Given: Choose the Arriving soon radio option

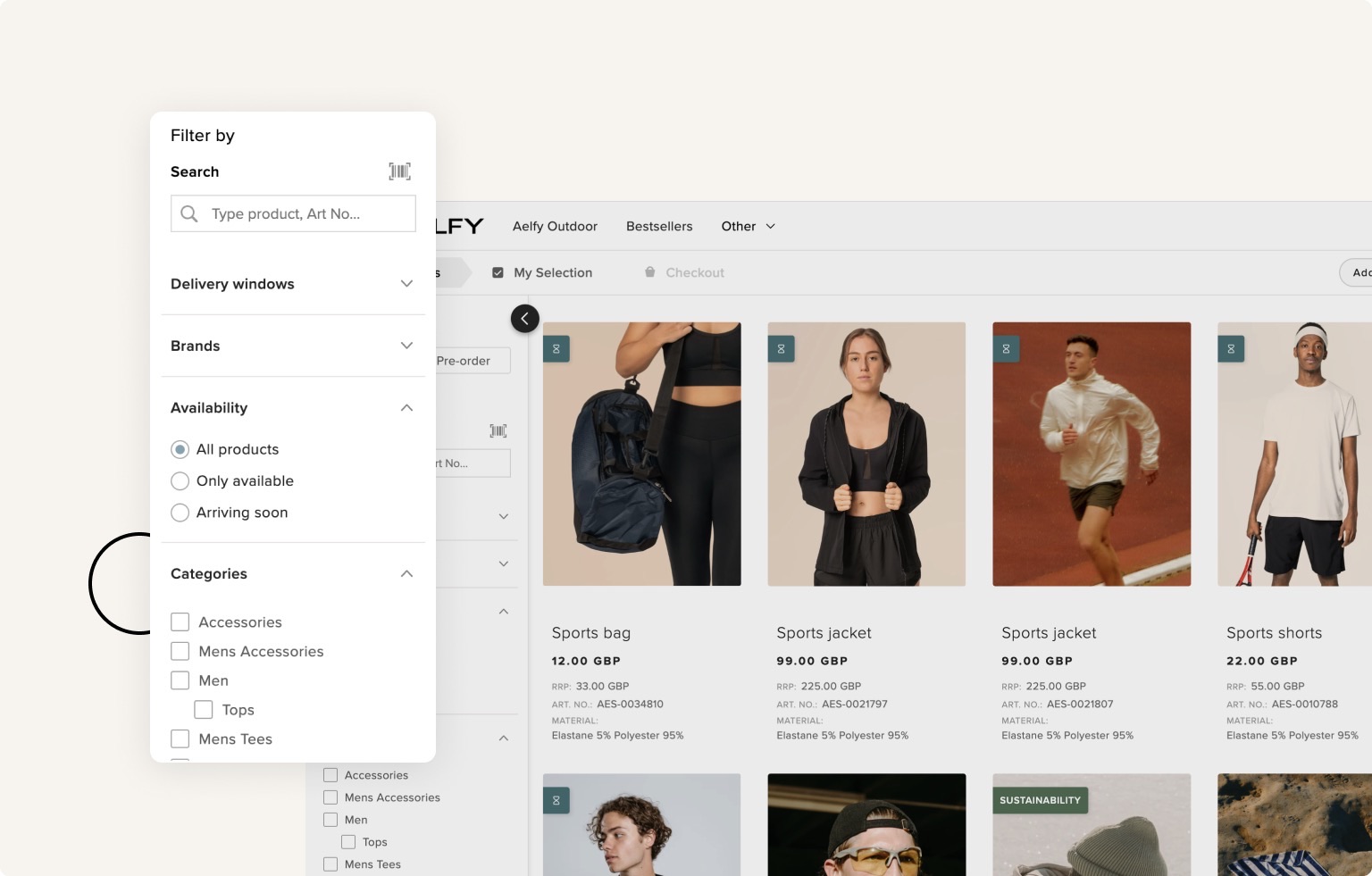Looking at the screenshot, I should click(180, 513).
